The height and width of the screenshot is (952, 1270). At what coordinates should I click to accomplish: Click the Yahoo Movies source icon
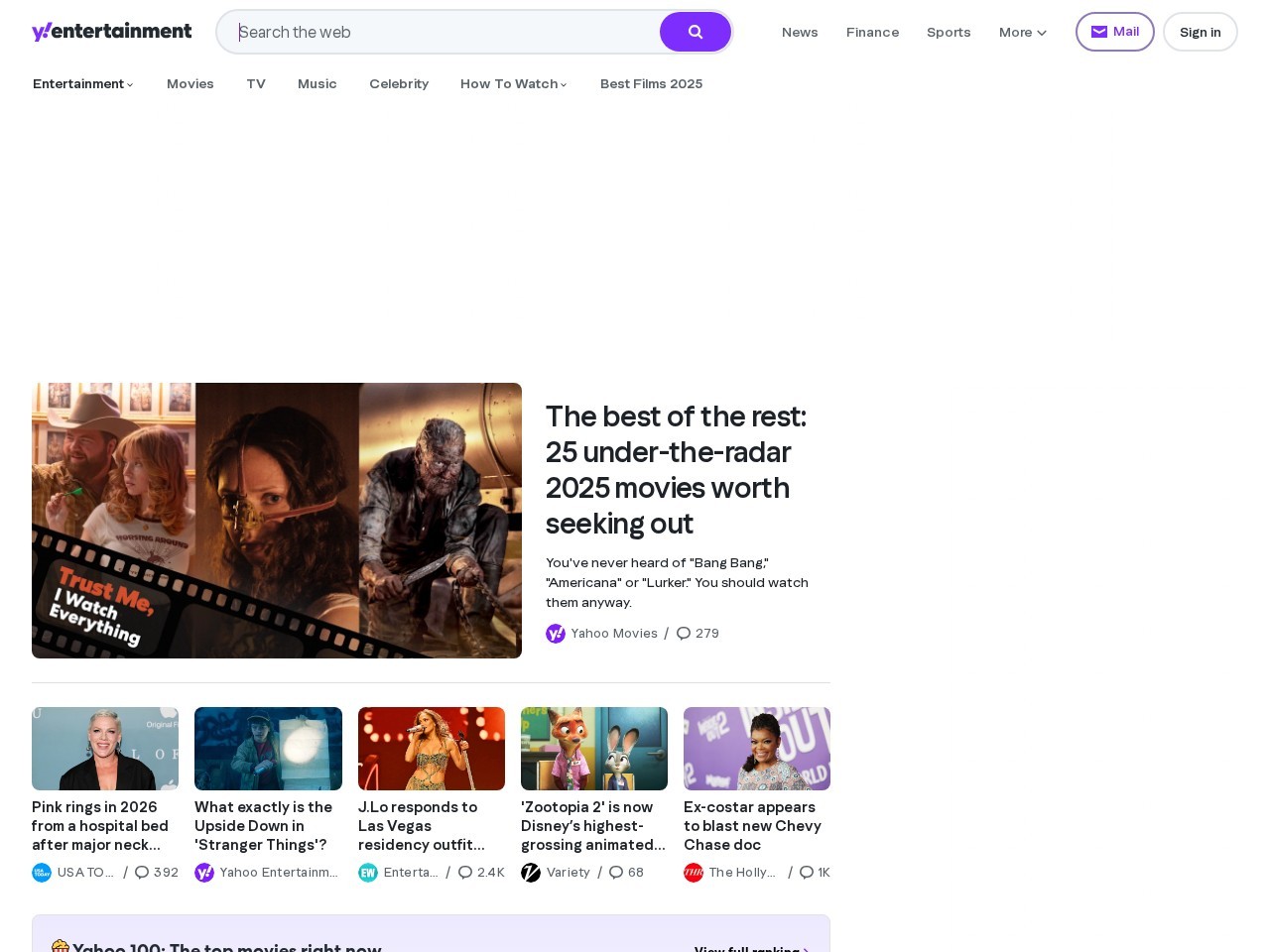tap(556, 634)
